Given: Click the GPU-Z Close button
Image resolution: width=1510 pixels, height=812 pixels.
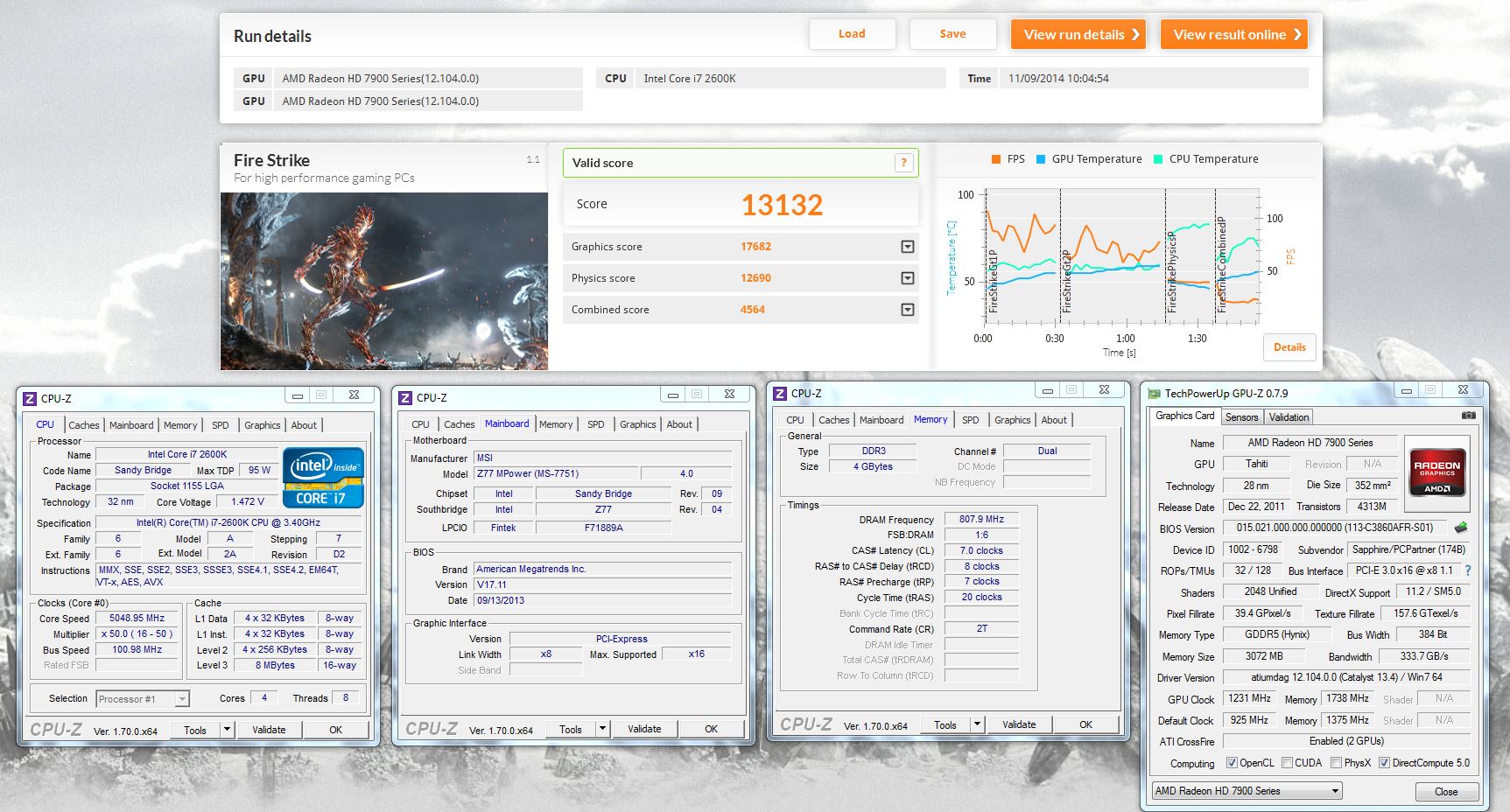Looking at the screenshot, I should click(1446, 792).
